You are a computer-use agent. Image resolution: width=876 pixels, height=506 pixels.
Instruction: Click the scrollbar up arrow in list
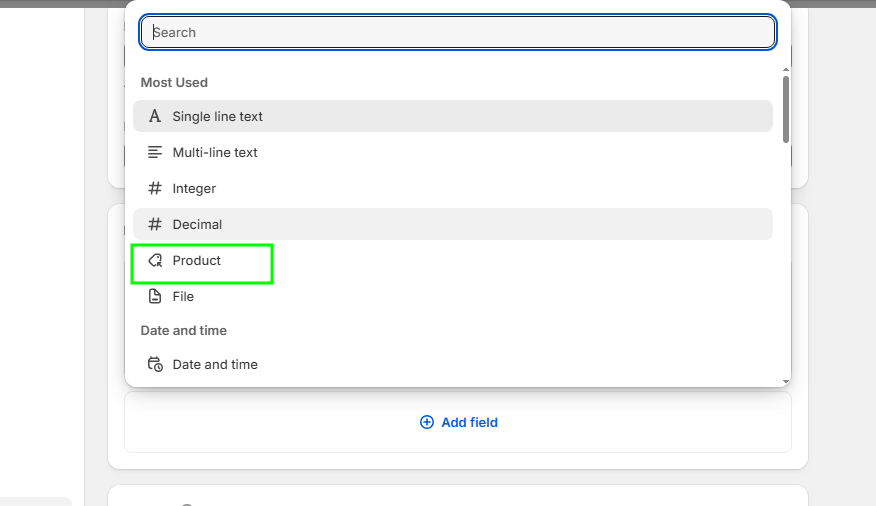[x=786, y=68]
